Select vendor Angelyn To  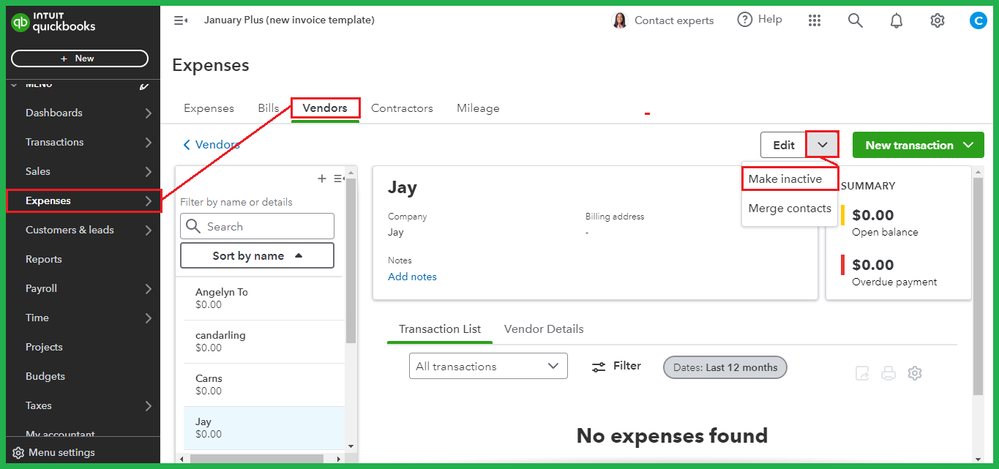tap(264, 298)
